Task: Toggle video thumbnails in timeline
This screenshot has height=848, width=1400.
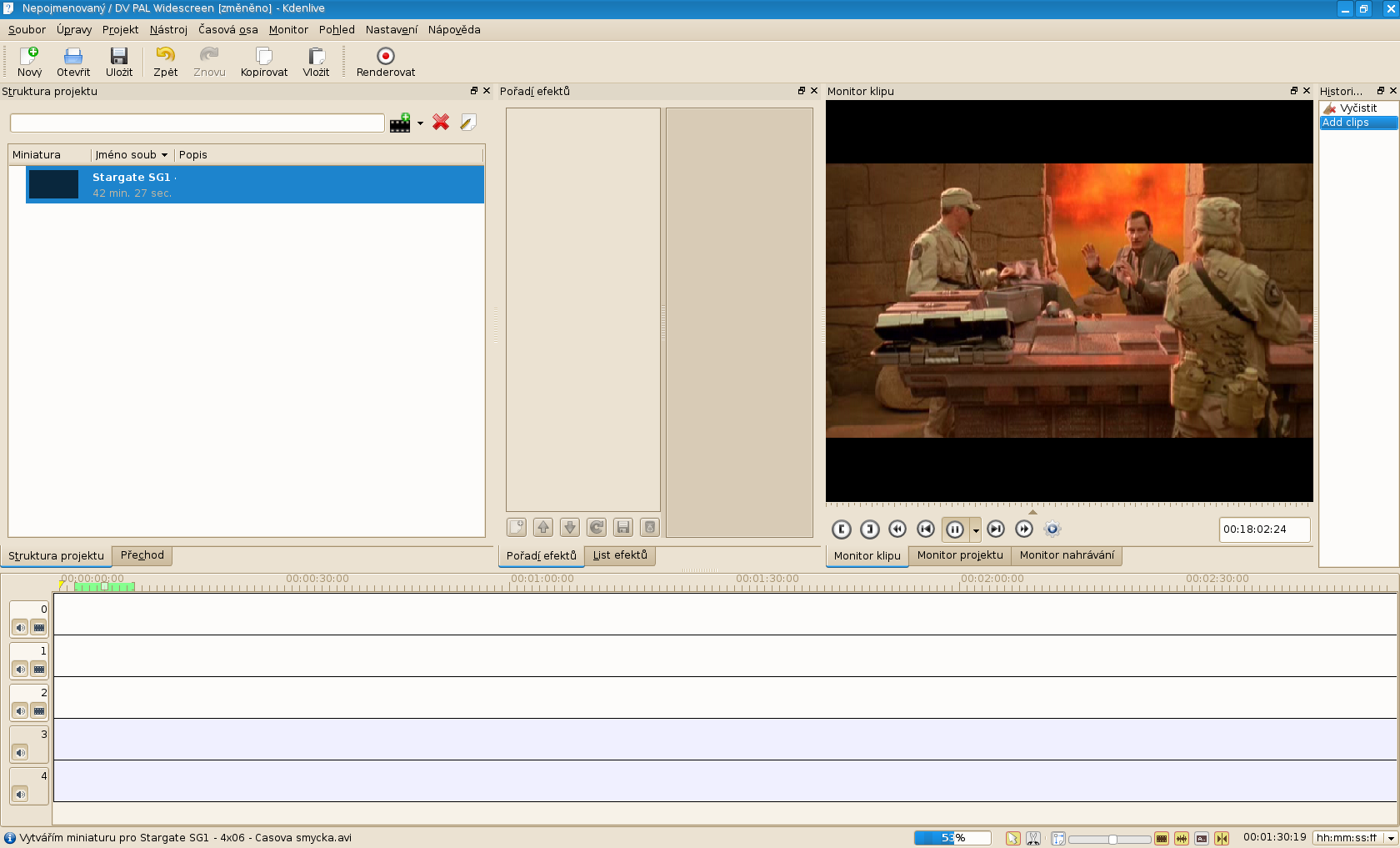Action: click(1162, 838)
